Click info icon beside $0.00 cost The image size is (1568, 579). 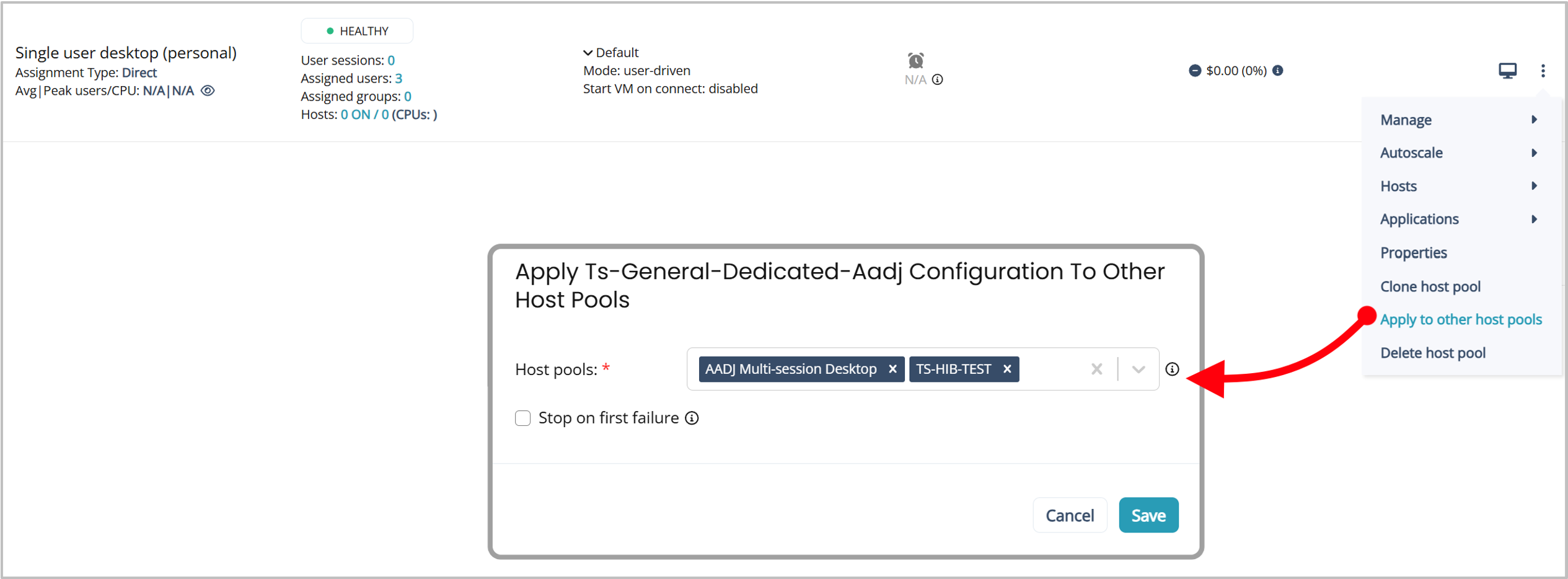tap(1277, 71)
